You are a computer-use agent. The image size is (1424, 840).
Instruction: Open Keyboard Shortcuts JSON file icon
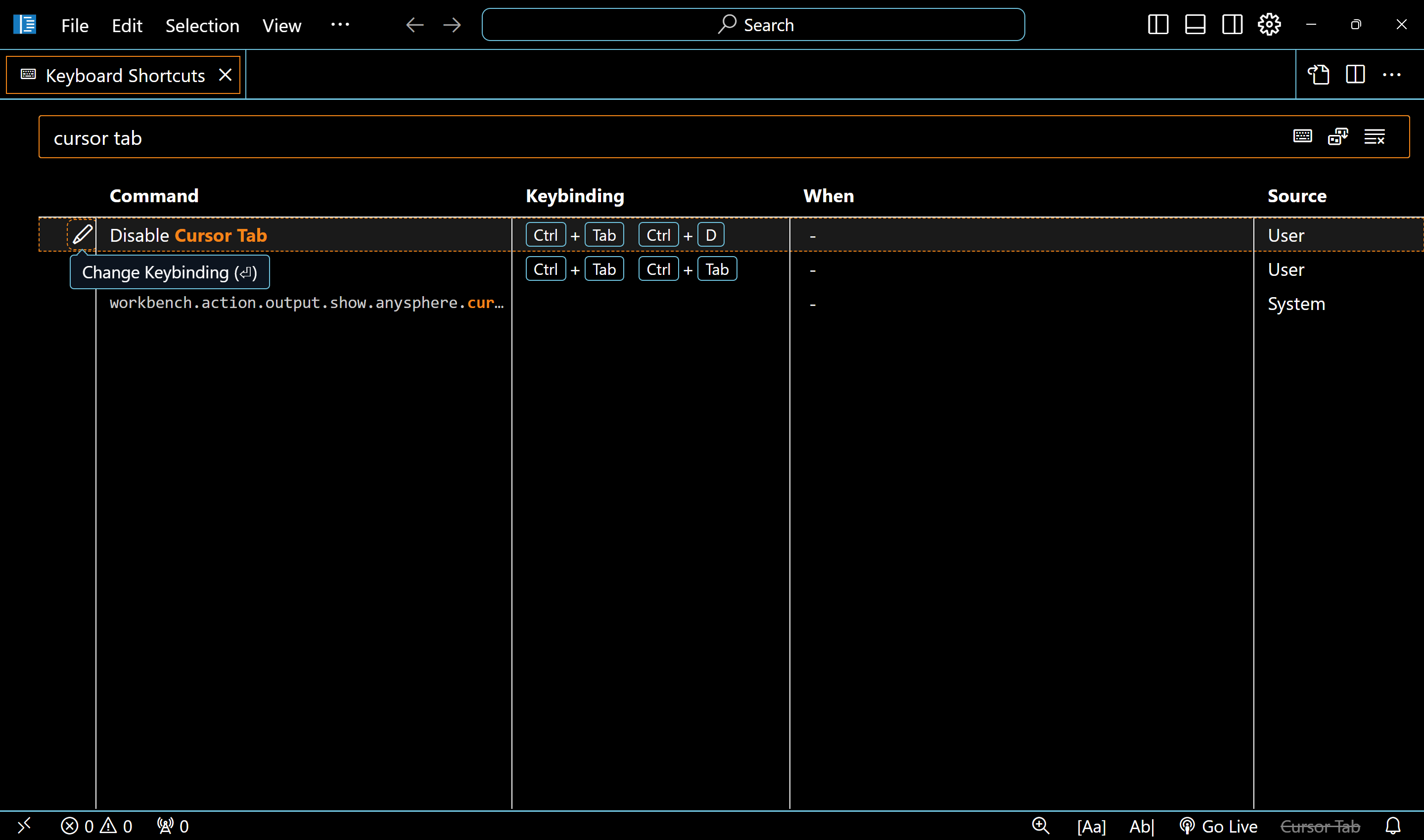(x=1318, y=75)
